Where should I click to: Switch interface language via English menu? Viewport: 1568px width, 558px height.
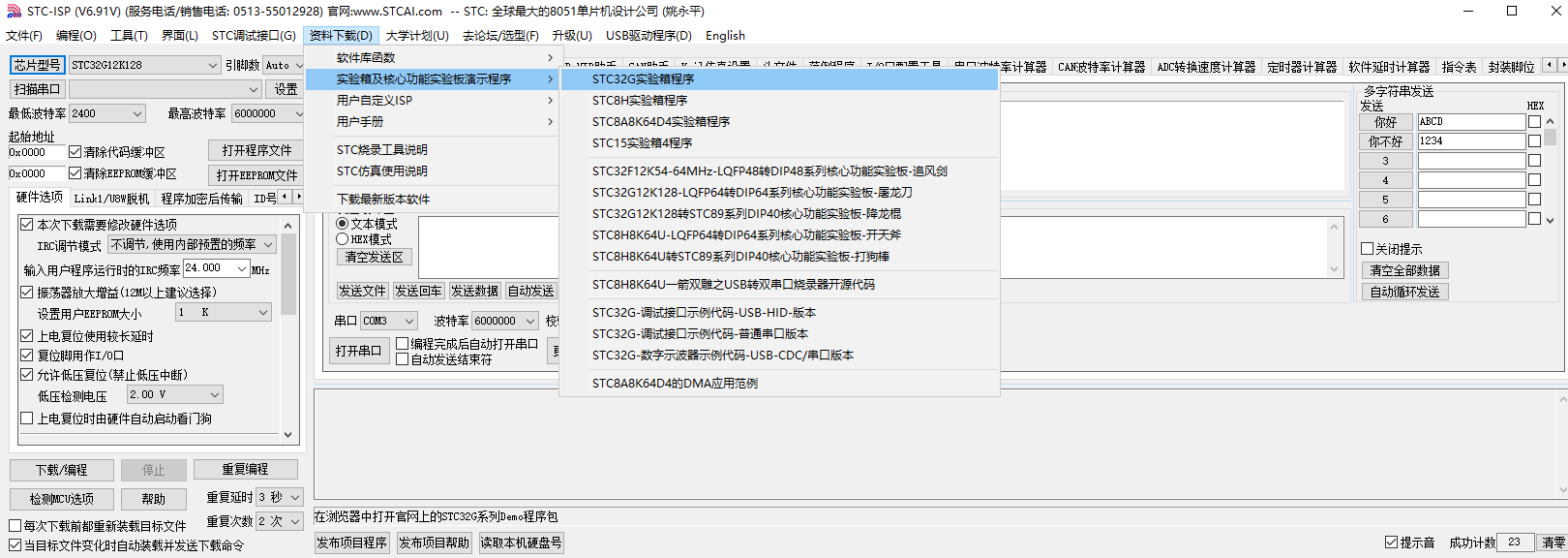point(725,36)
